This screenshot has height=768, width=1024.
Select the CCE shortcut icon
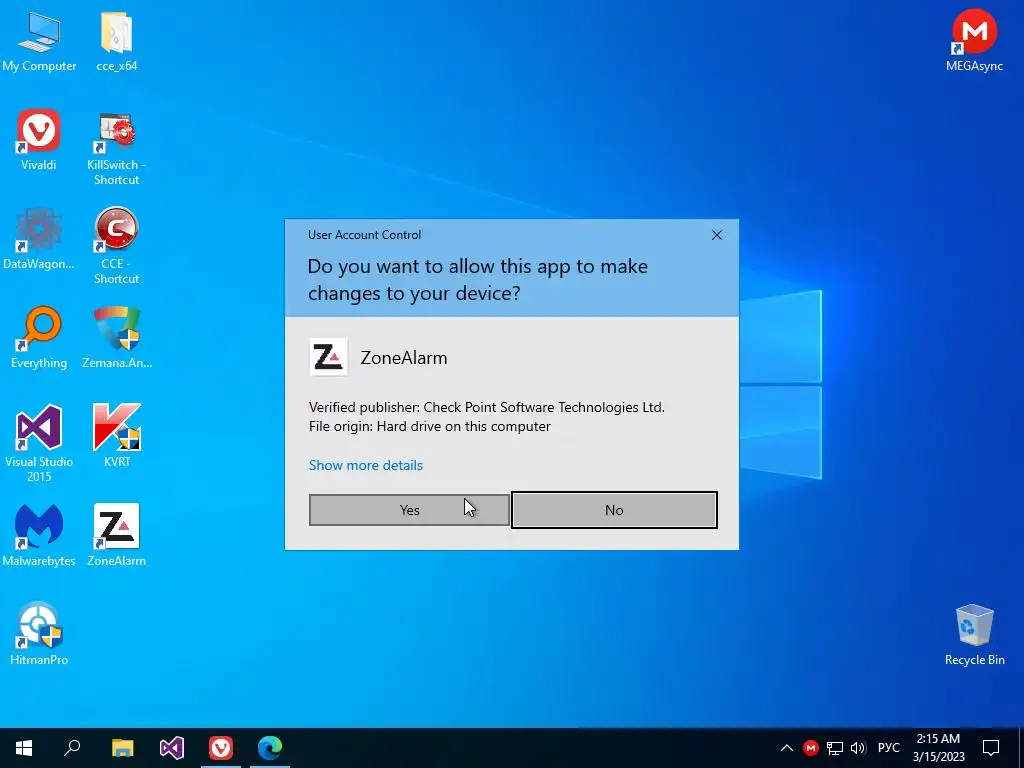click(116, 246)
